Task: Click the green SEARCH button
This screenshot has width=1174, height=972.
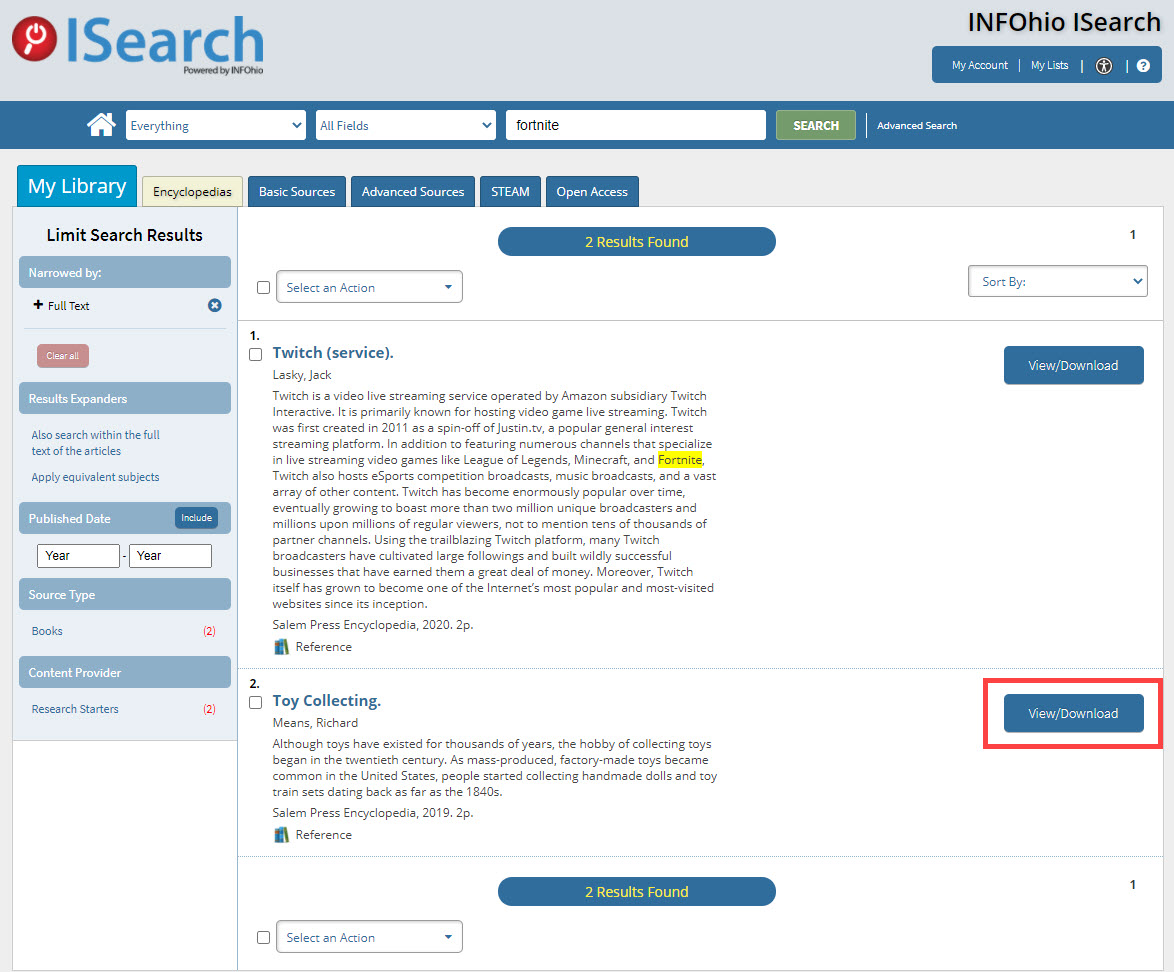Action: 816,125
